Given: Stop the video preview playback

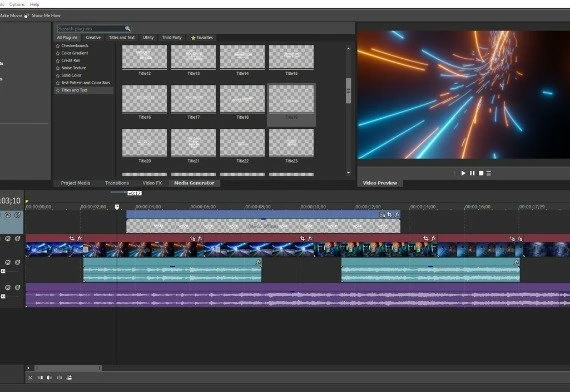Looking at the screenshot, I should pos(481,173).
